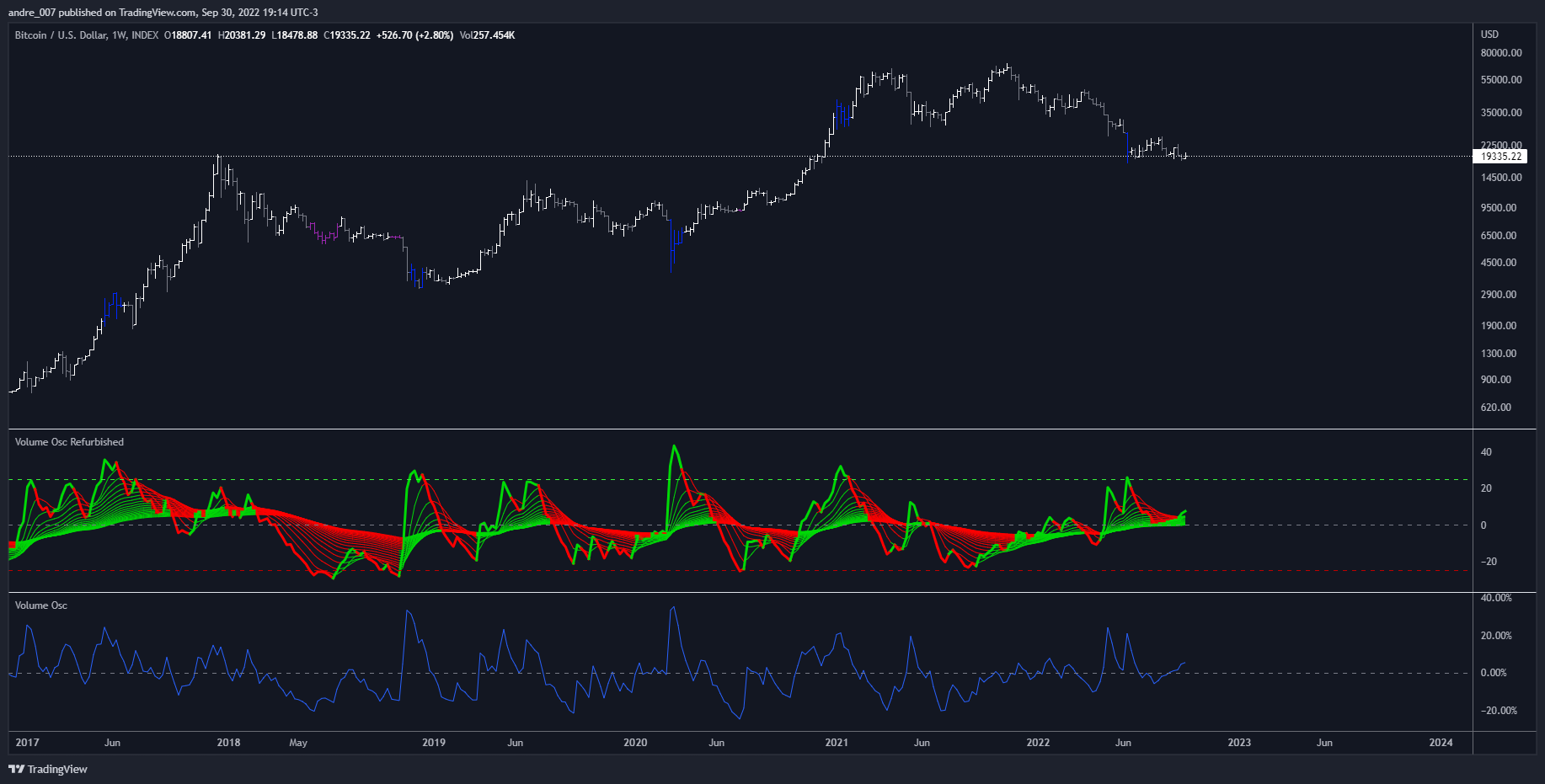Image resolution: width=1545 pixels, height=784 pixels.
Task: Click the 2024 label on time axis
Action: pyautogui.click(x=1441, y=743)
